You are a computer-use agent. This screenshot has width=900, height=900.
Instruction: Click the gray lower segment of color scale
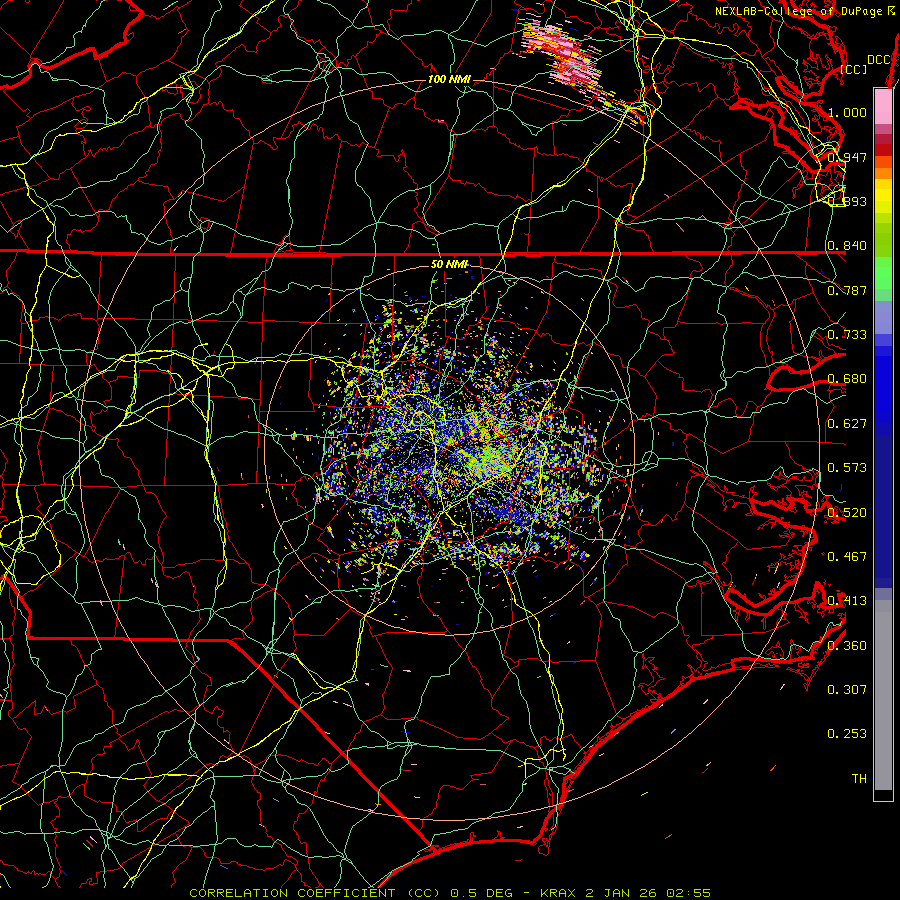(x=883, y=695)
